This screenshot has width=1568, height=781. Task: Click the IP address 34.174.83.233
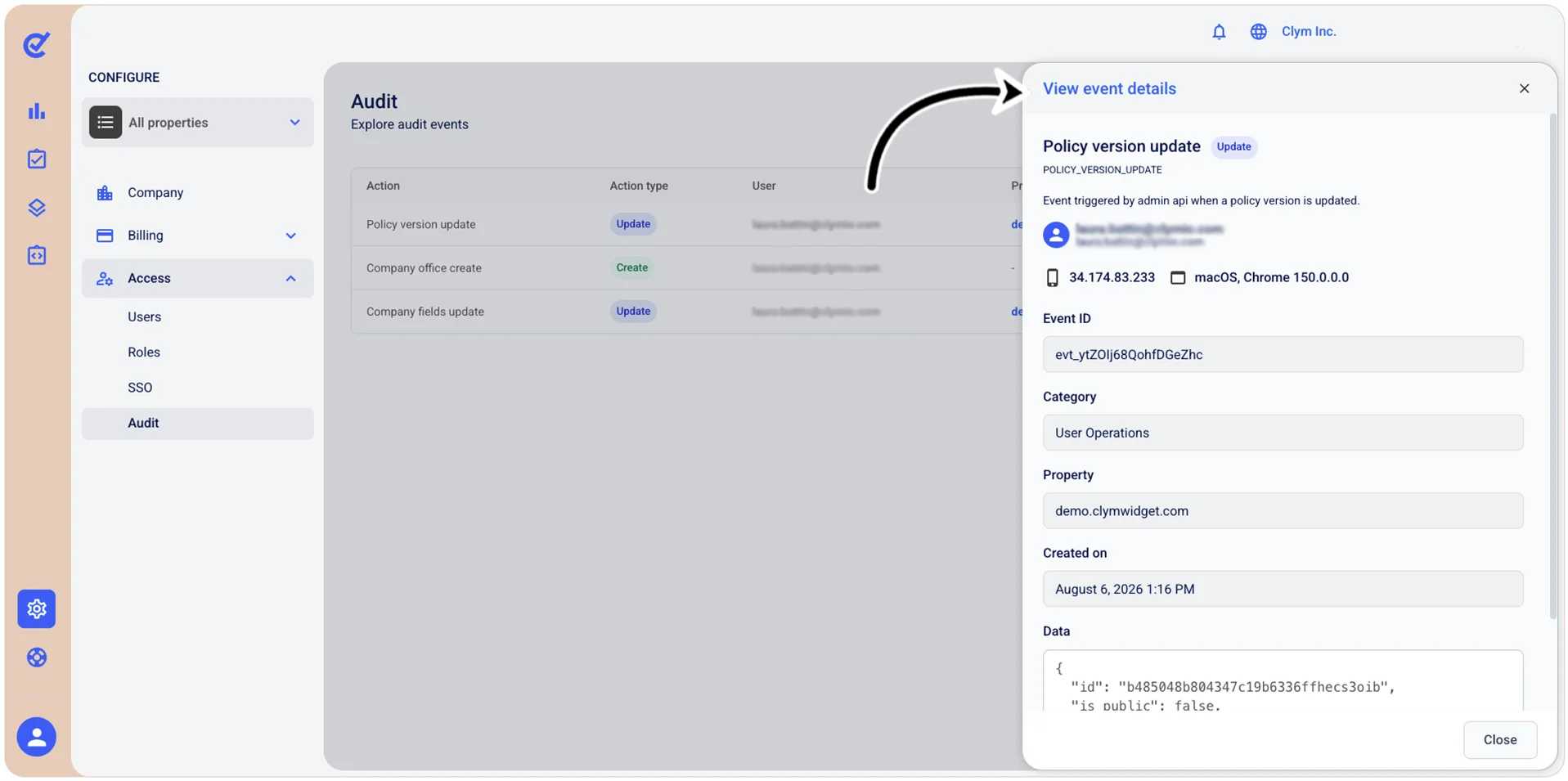pyautogui.click(x=1112, y=277)
